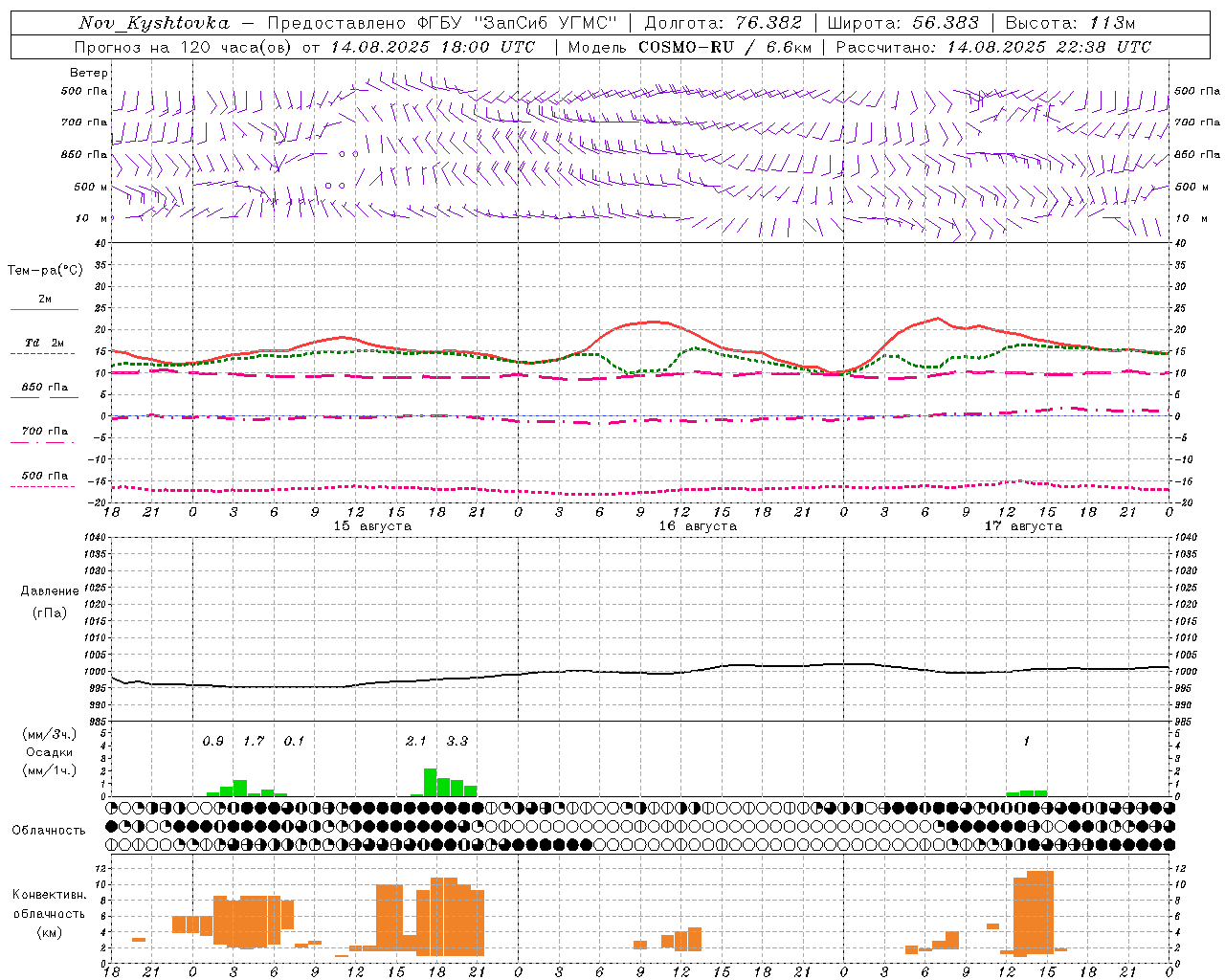The width and height of the screenshot is (1225, 980).
Task: Click the 2.1 precipitation total
Action: pos(416,742)
